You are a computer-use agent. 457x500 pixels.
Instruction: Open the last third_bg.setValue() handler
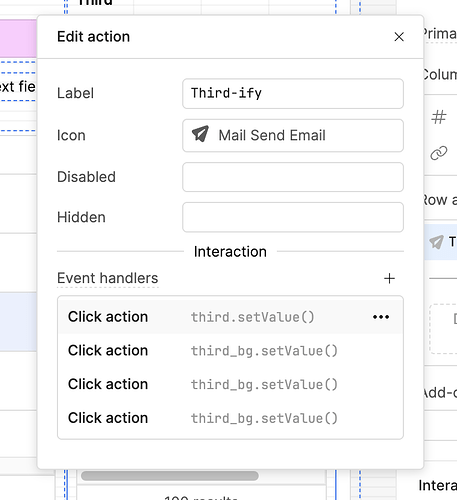pos(230,418)
